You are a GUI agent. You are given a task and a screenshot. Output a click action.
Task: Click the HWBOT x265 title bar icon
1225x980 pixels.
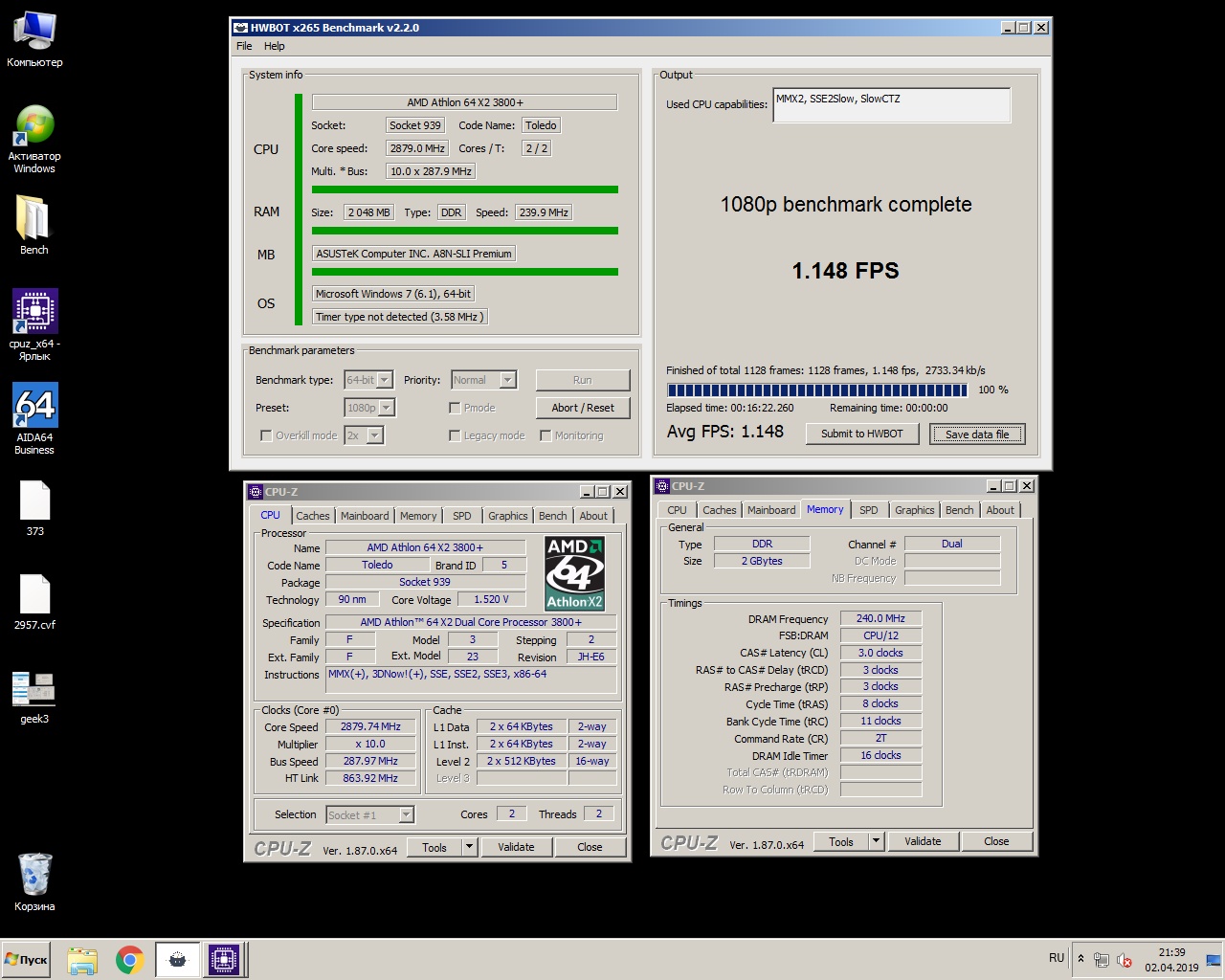coord(241,28)
